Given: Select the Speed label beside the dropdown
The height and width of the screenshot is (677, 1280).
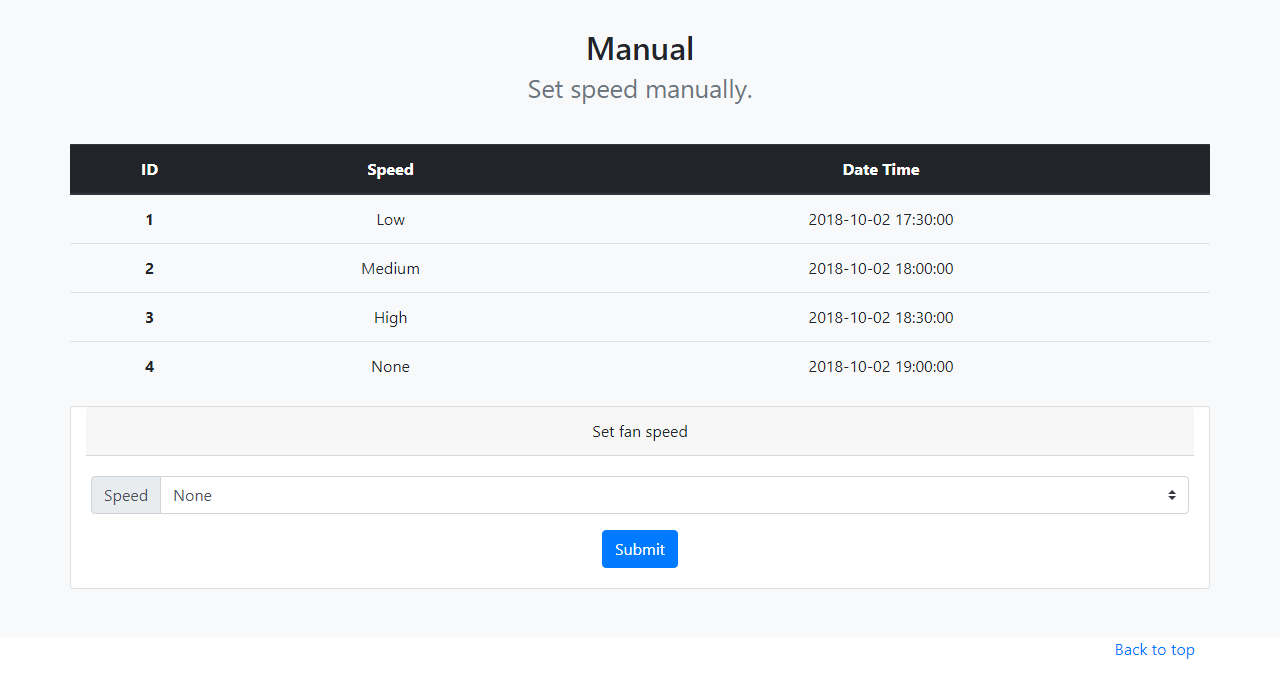Looking at the screenshot, I should coord(126,495).
